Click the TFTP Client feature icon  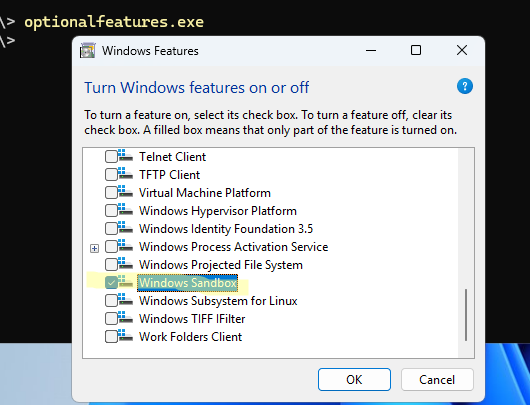[125, 173]
